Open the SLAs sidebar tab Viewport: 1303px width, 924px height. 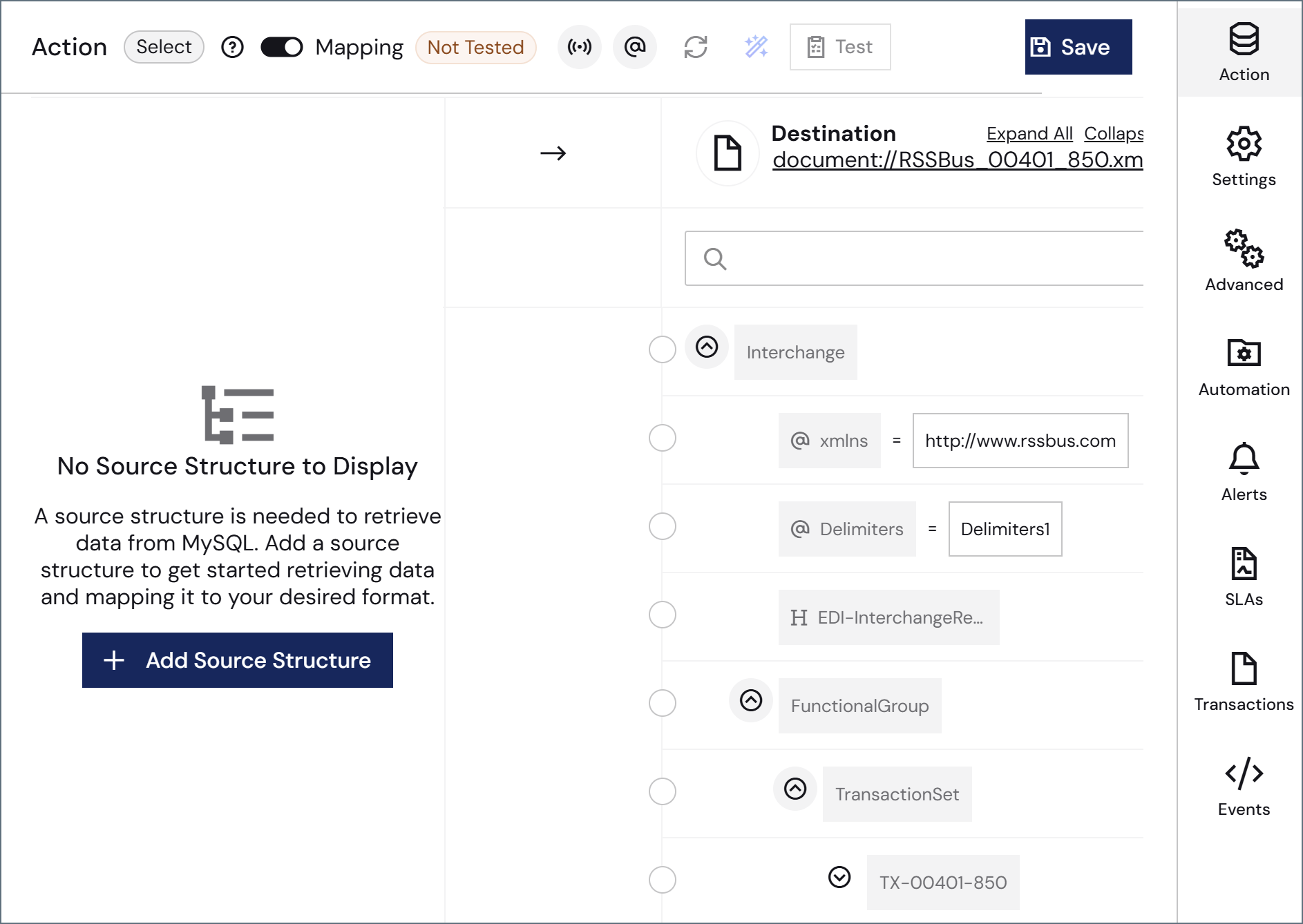pos(1244,577)
